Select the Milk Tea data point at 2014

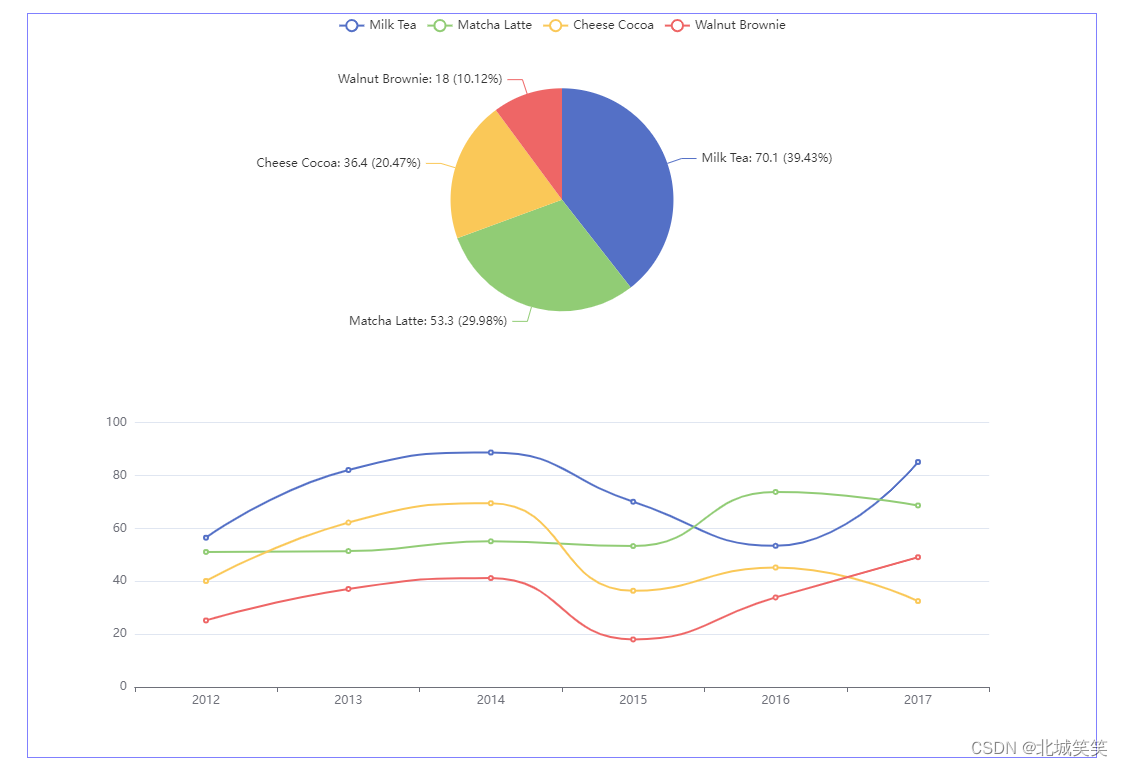point(490,452)
